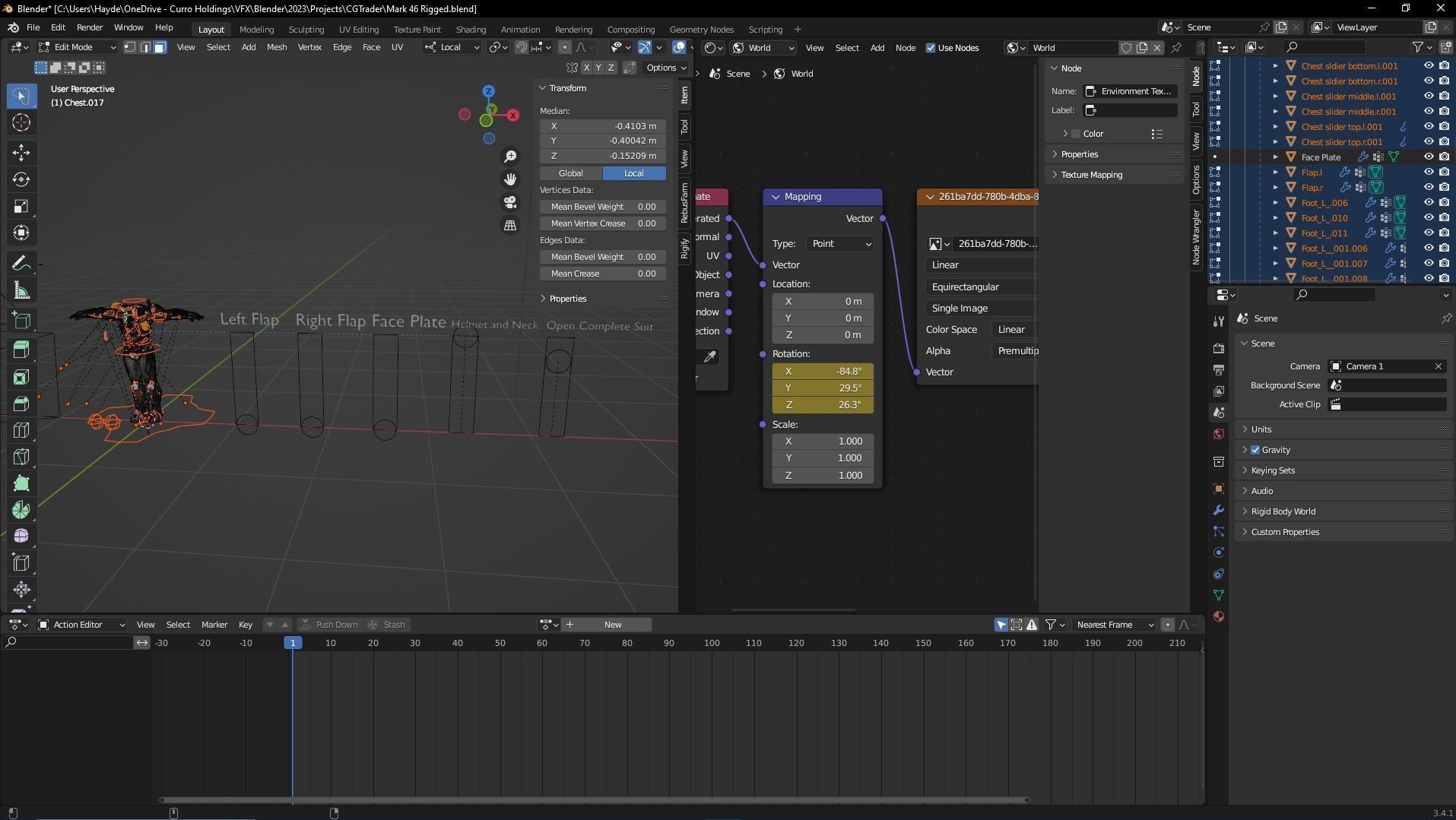This screenshot has height=820, width=1456.
Task: Click the zoom viewport magnifier icon
Action: 510,157
